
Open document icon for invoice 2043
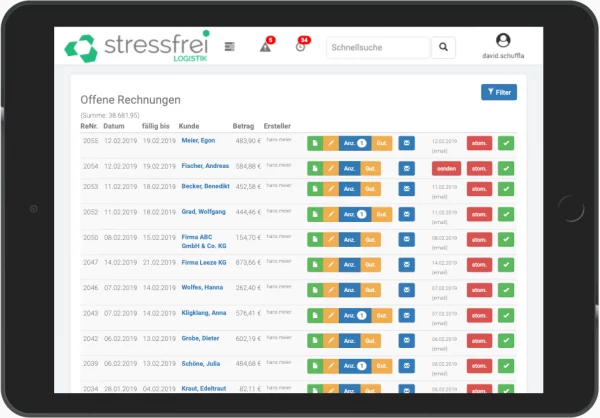pos(315,315)
